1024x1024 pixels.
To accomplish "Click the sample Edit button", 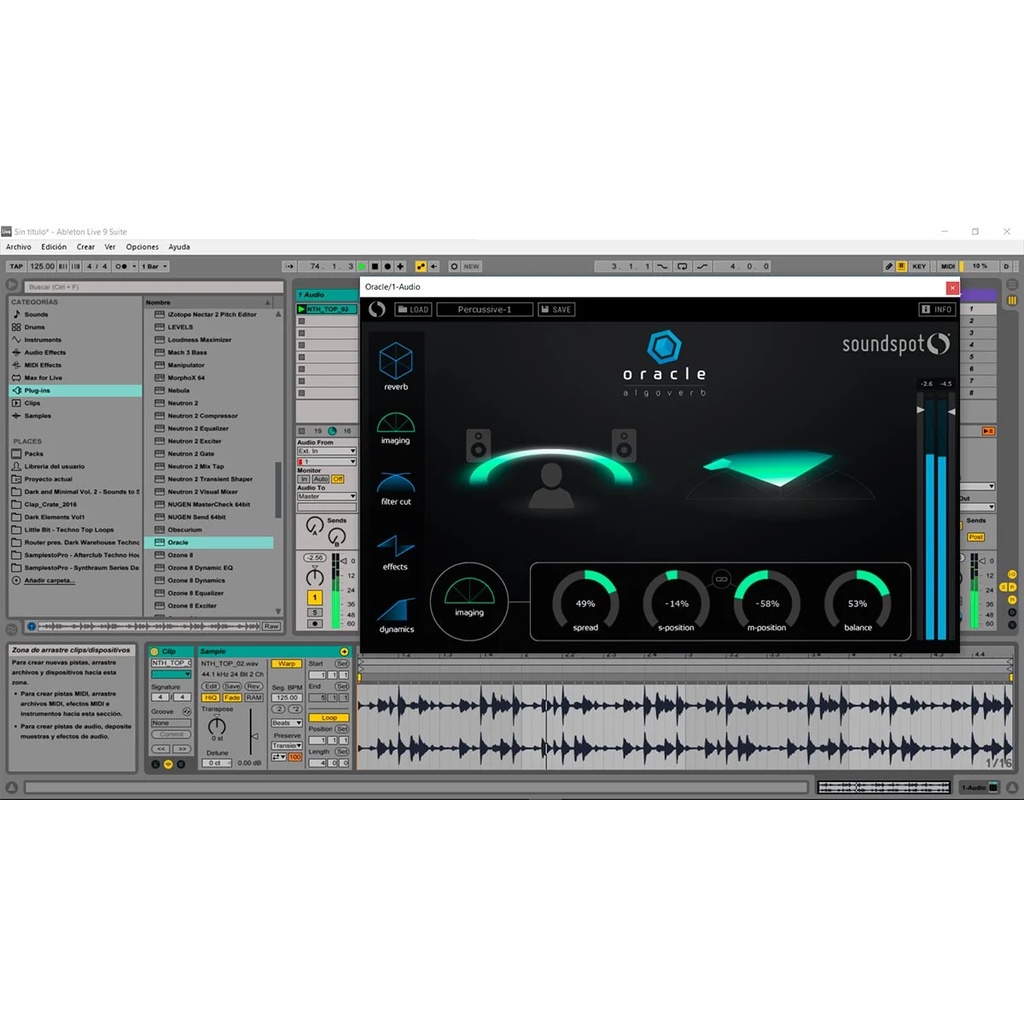I will coord(210,686).
